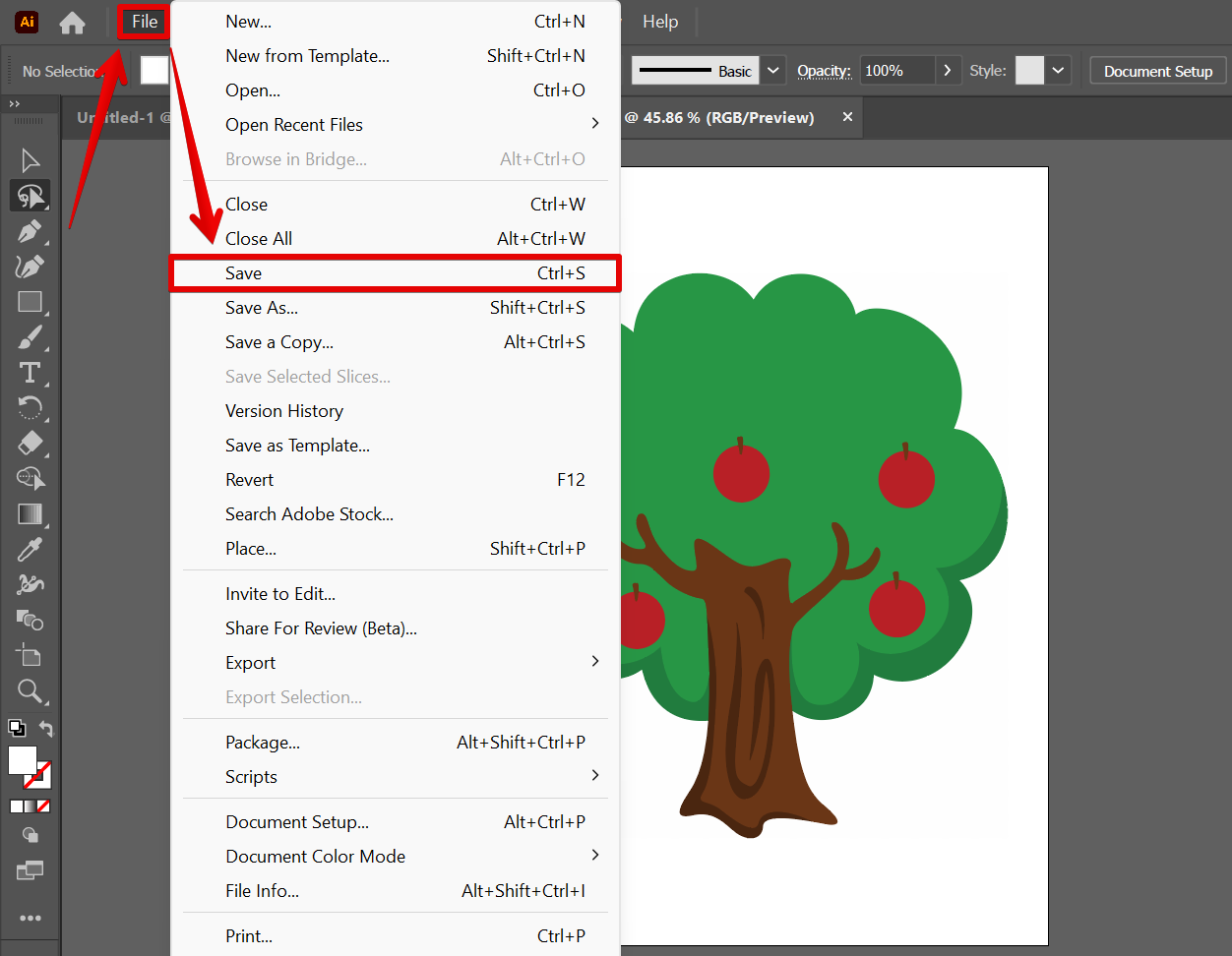Viewport: 1232px width, 956px height.
Task: Open the Style dropdown arrow
Action: click(x=1058, y=71)
